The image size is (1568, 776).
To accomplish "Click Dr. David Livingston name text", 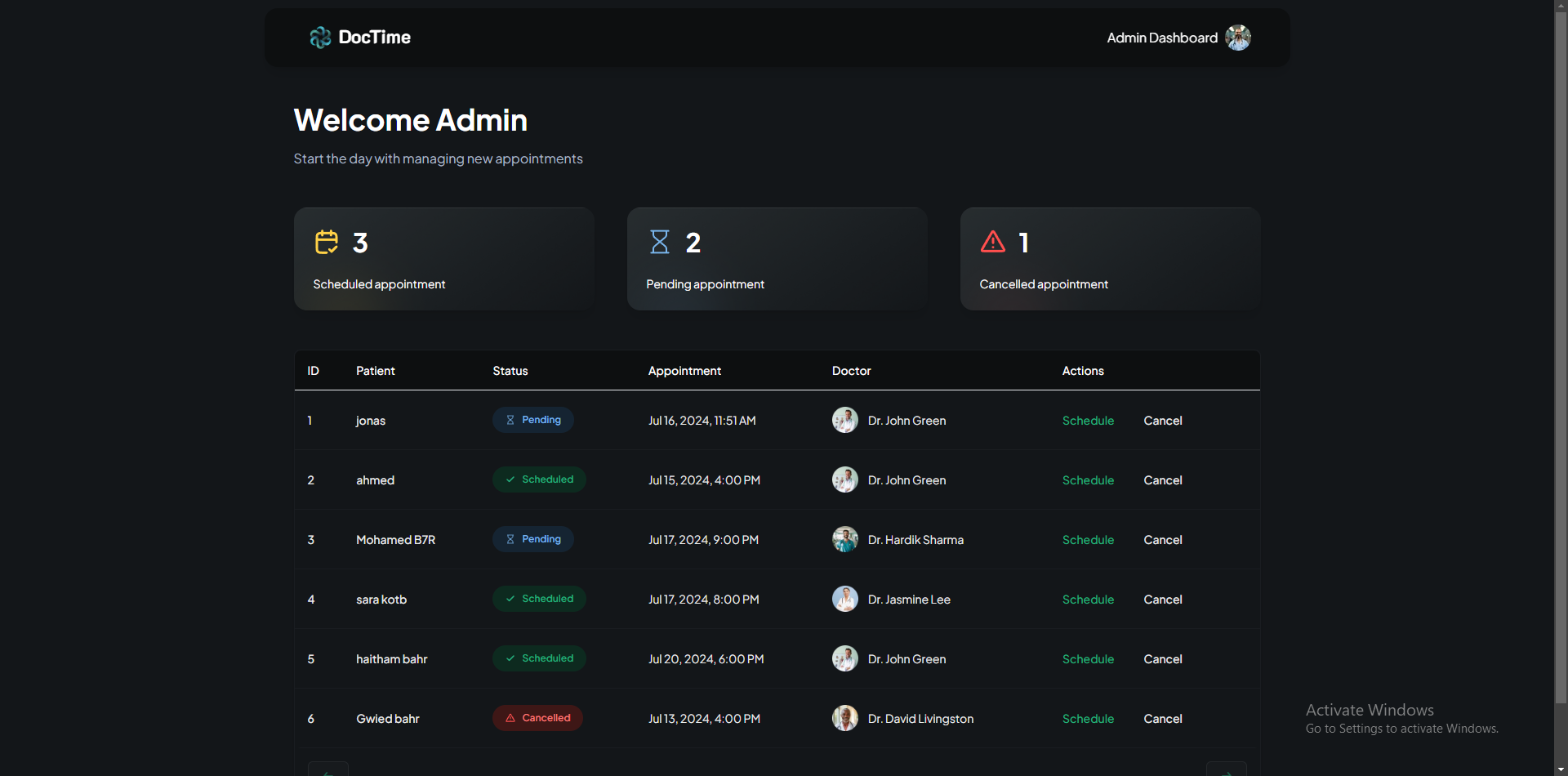I will pos(920,719).
